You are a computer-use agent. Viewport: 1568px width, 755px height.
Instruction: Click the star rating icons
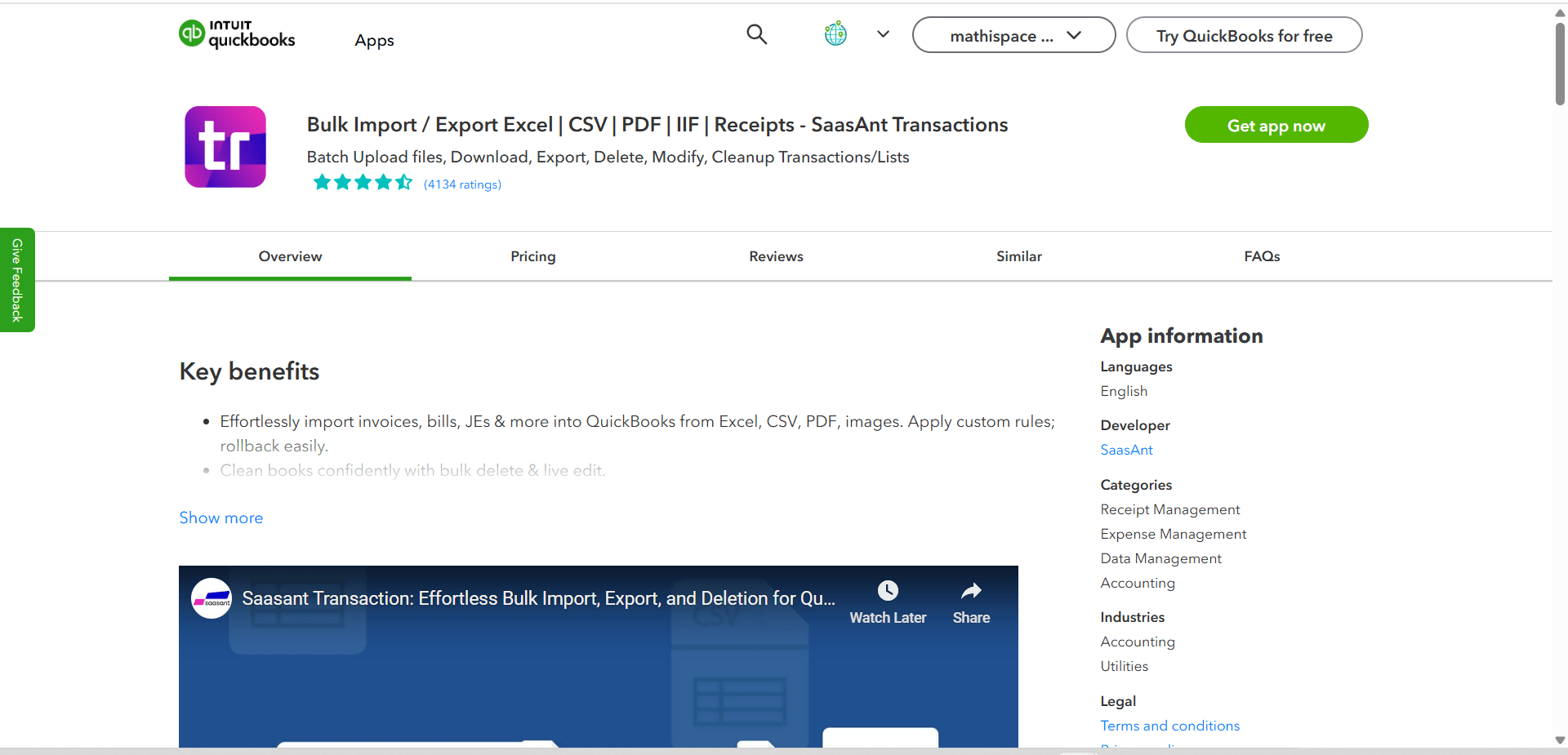363,182
